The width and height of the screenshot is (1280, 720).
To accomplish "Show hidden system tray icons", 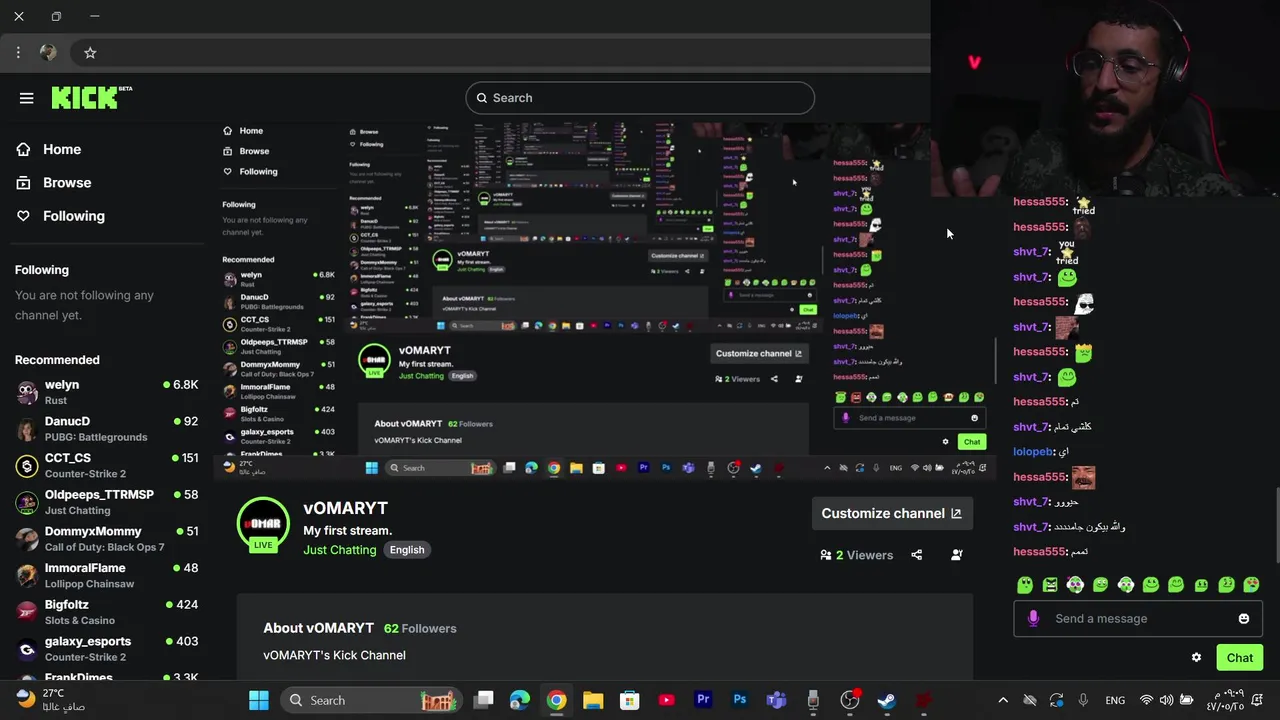I will (1003, 700).
